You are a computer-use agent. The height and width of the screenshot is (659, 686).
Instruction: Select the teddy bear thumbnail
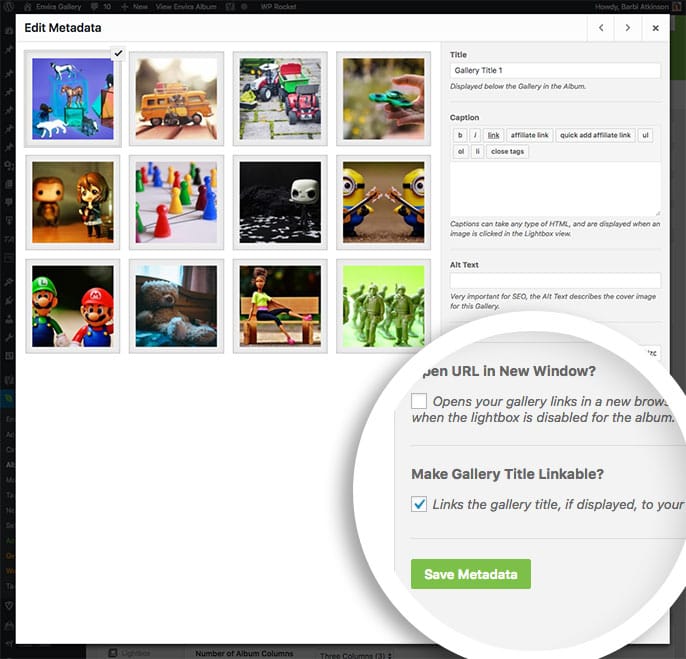[x=176, y=306]
